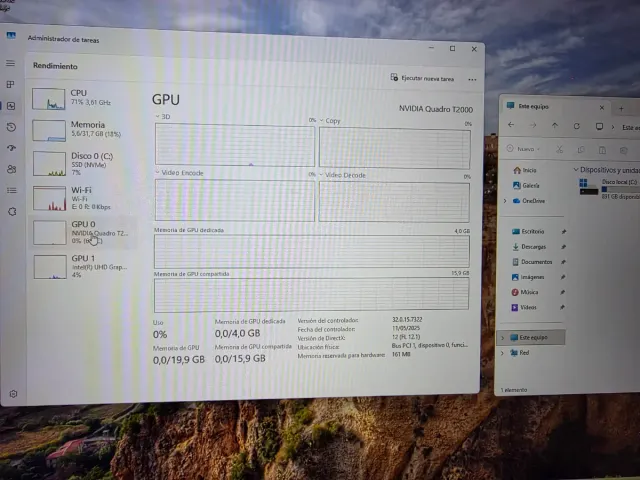
Task: Open the Processes page icon in sidebar
Action: (x=11, y=86)
